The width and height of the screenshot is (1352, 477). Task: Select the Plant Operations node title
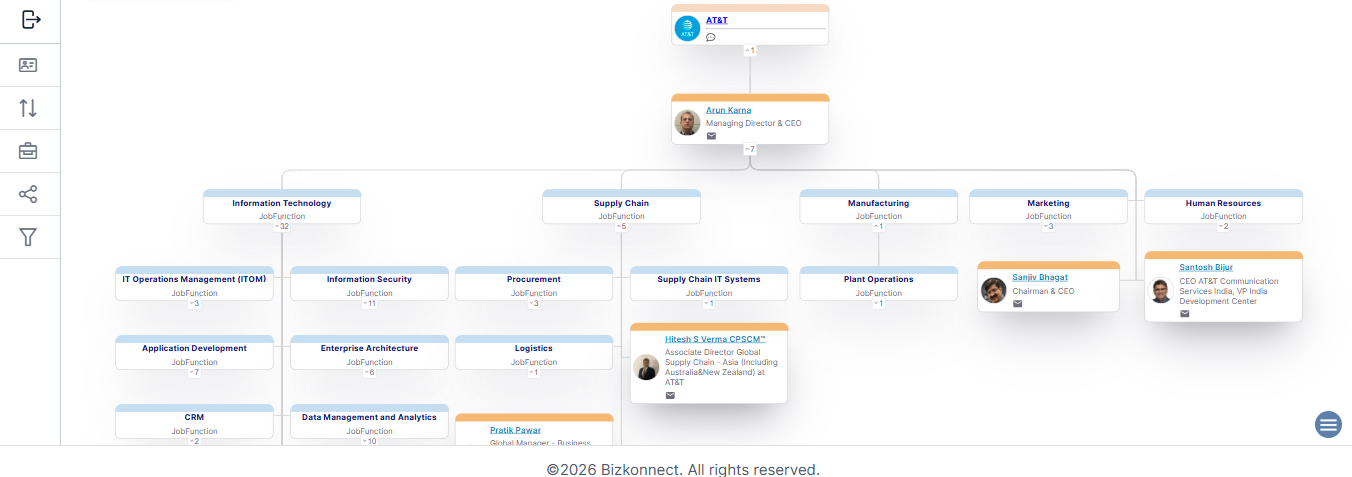tap(878, 279)
